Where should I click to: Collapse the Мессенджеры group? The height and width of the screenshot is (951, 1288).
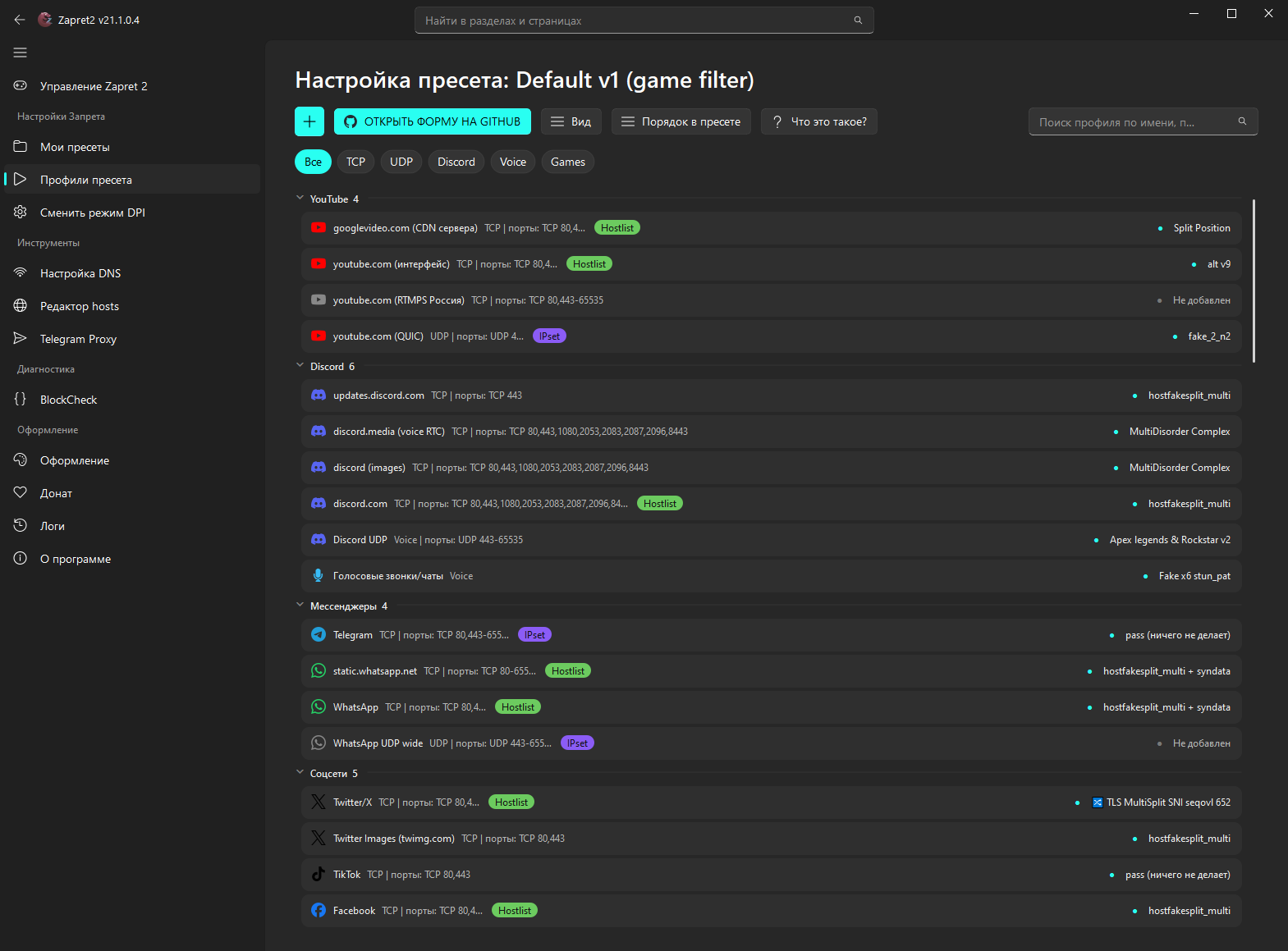pos(300,606)
